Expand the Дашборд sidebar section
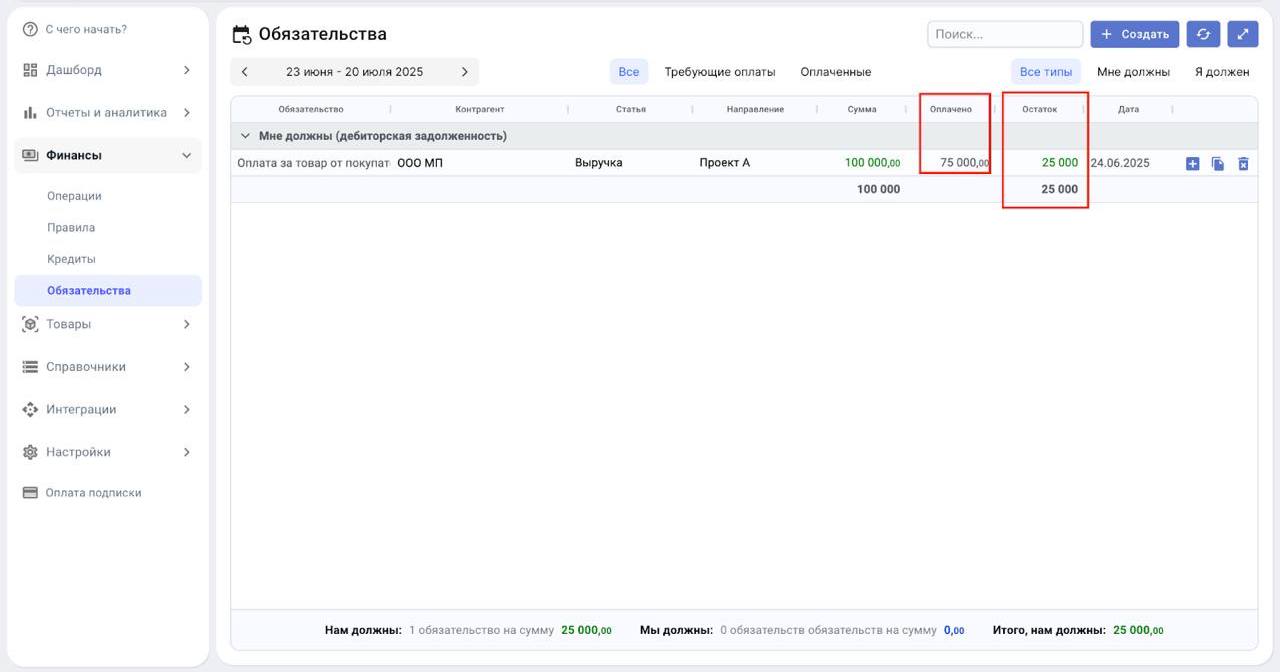This screenshot has height=672, width=1280. [186, 70]
